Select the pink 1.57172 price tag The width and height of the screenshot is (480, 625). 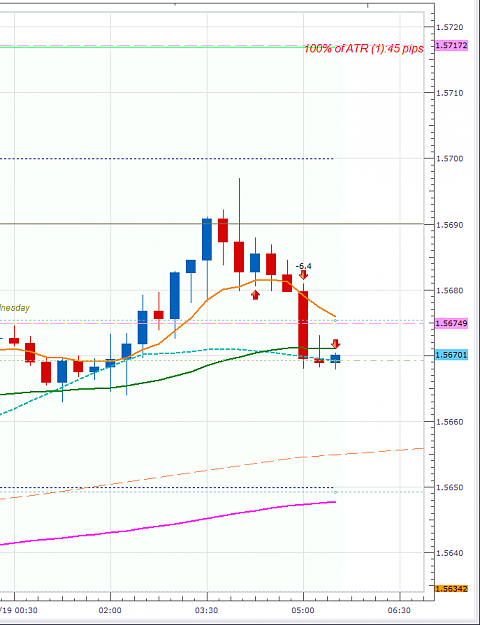[452, 45]
